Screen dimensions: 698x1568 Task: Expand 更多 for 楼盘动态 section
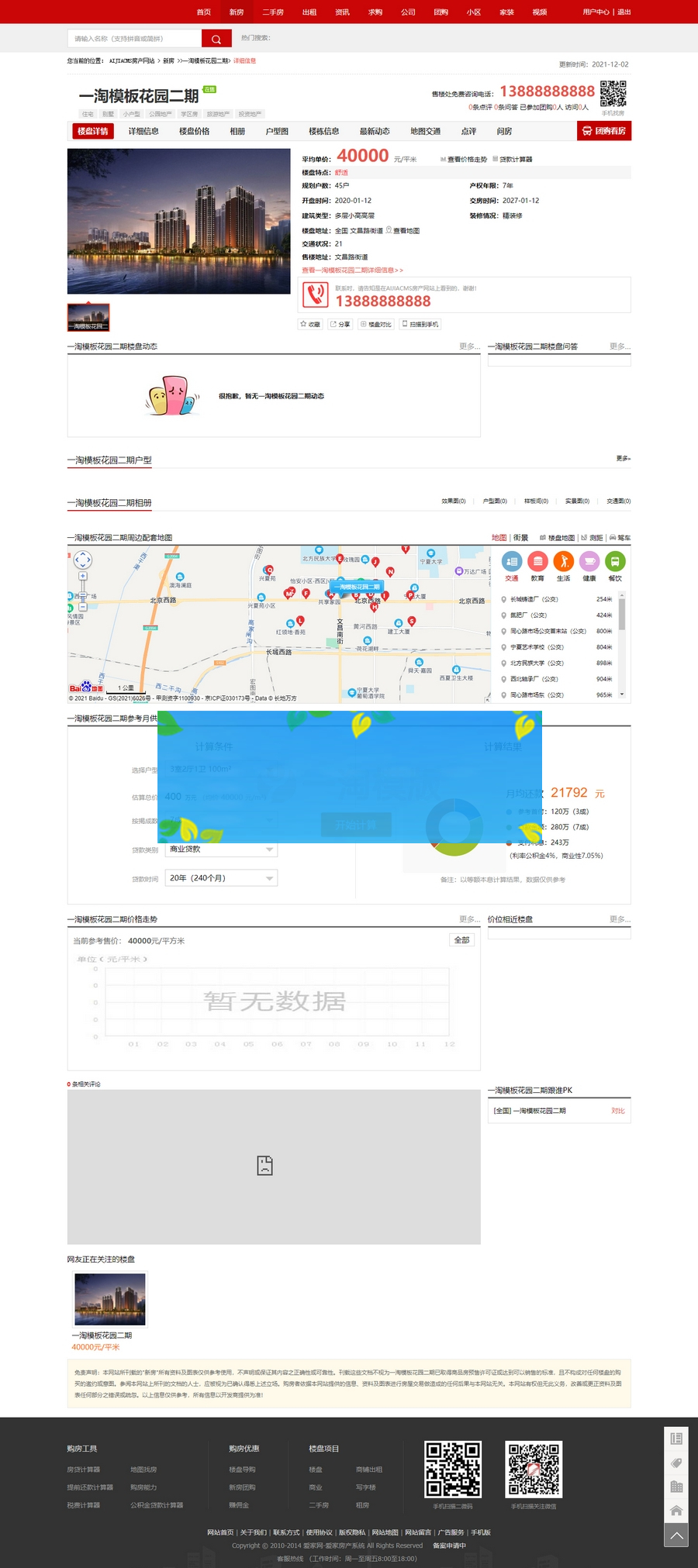click(x=468, y=346)
